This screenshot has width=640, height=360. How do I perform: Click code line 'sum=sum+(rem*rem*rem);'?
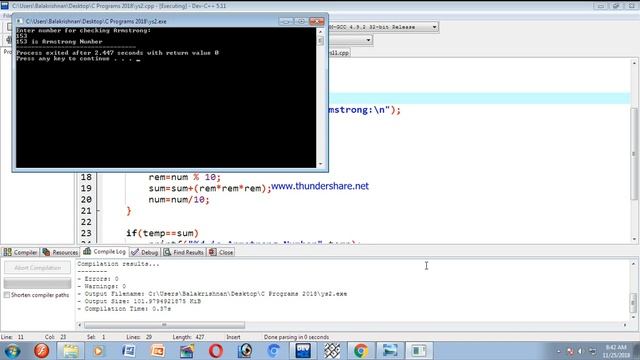tap(210, 188)
